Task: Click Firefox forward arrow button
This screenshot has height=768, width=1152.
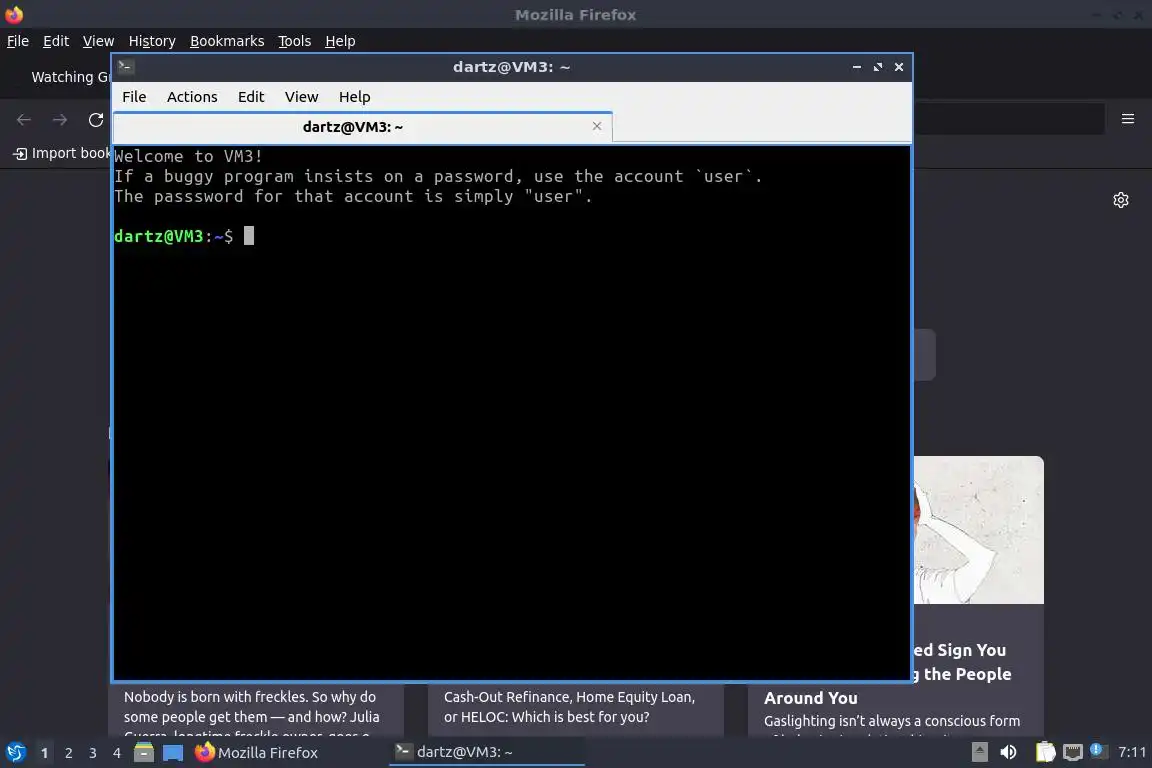Action: [x=60, y=120]
